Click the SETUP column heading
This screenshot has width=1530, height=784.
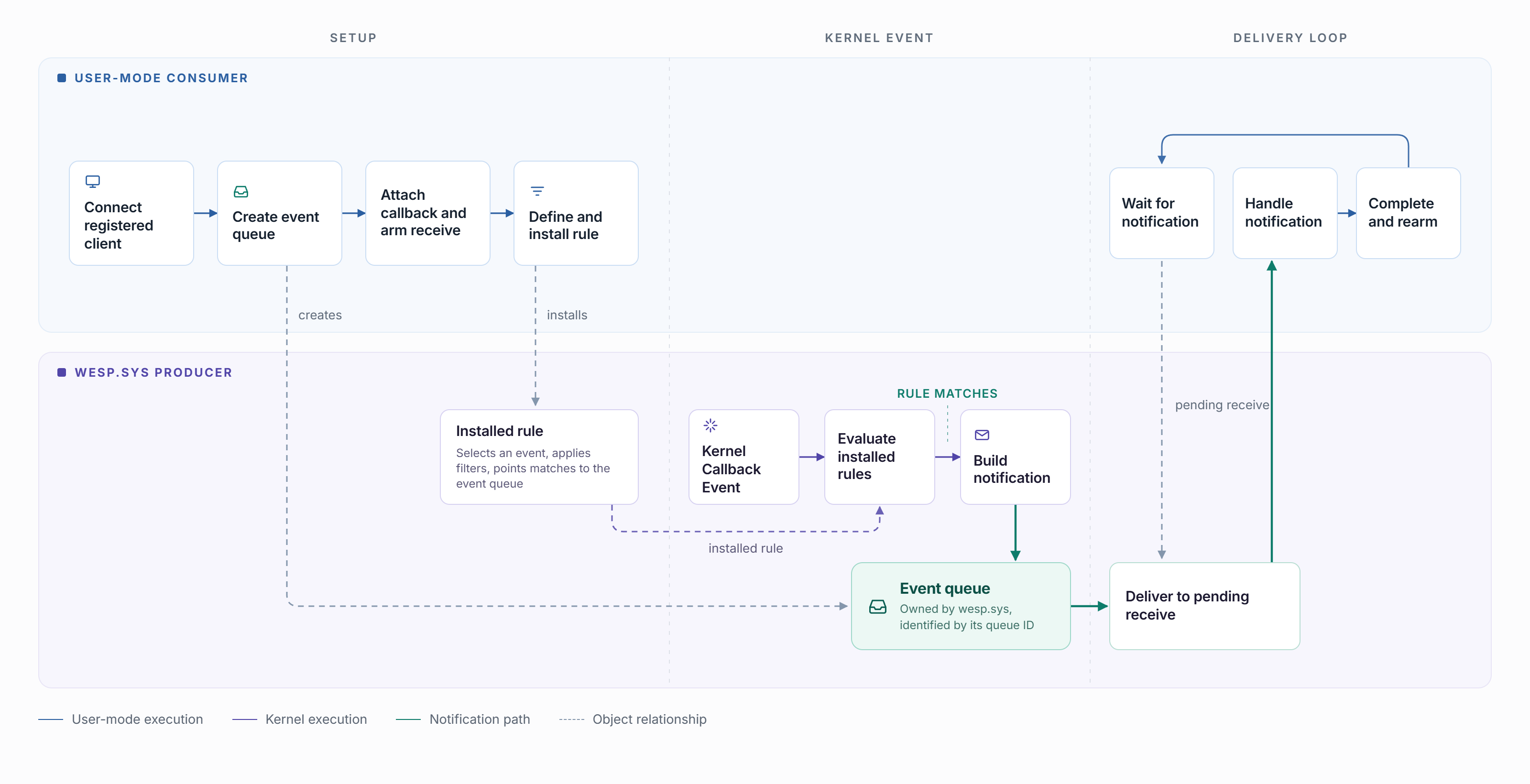[x=353, y=38]
